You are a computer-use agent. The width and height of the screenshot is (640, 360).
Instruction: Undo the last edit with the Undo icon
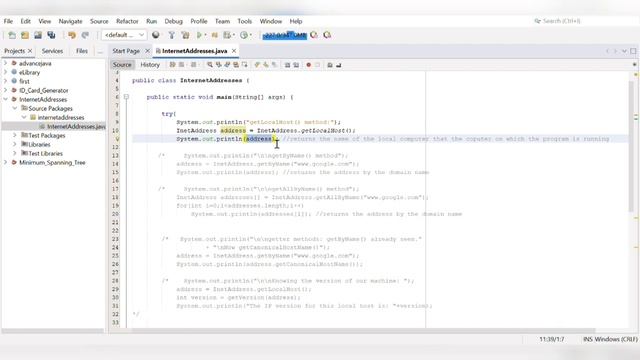(72, 35)
